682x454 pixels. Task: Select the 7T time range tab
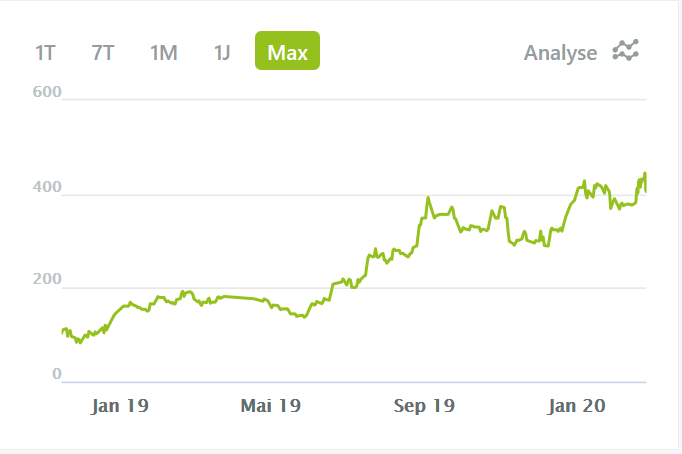[x=103, y=52]
